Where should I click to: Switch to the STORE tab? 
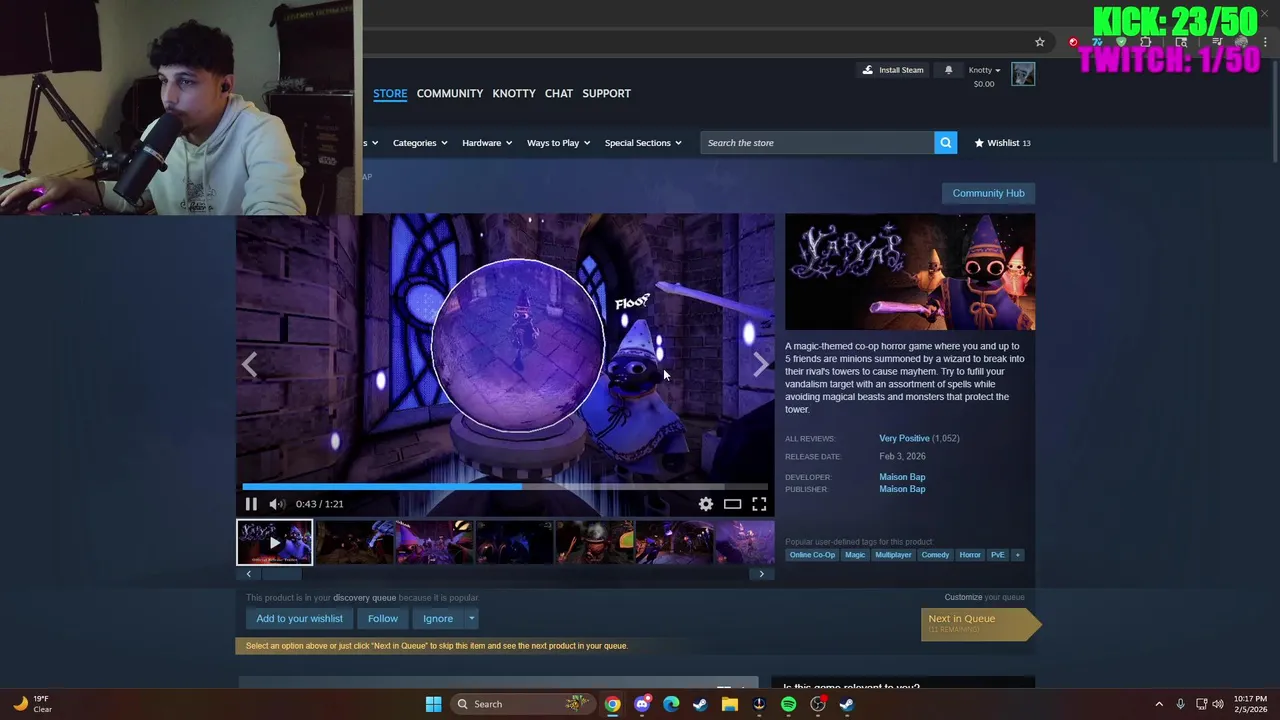click(x=390, y=93)
